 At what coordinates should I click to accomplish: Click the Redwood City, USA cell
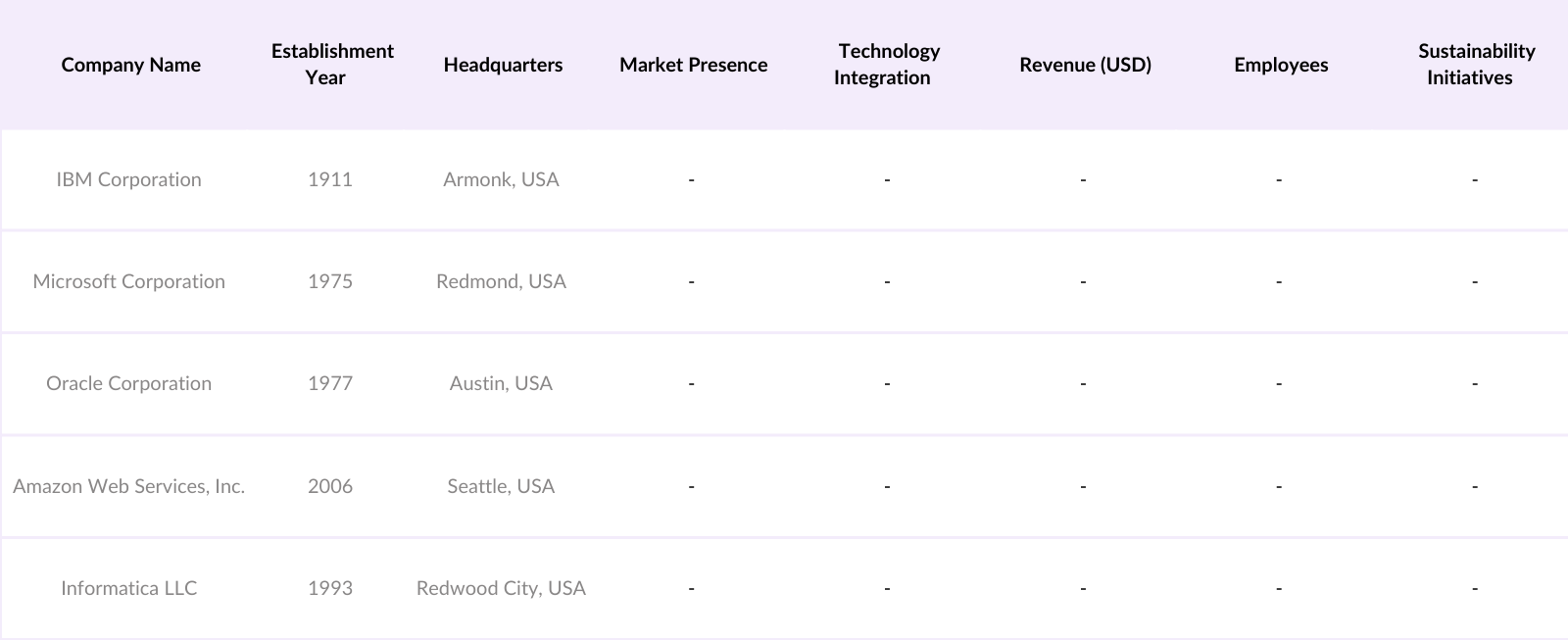501,588
